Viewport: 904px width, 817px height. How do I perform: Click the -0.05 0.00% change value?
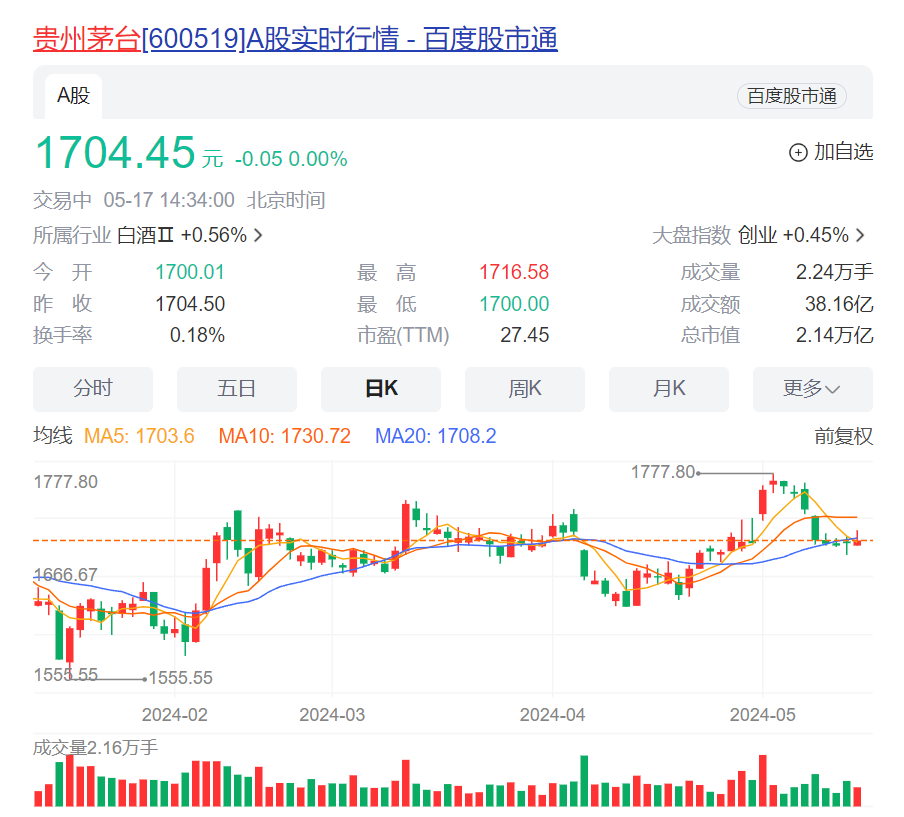(291, 159)
